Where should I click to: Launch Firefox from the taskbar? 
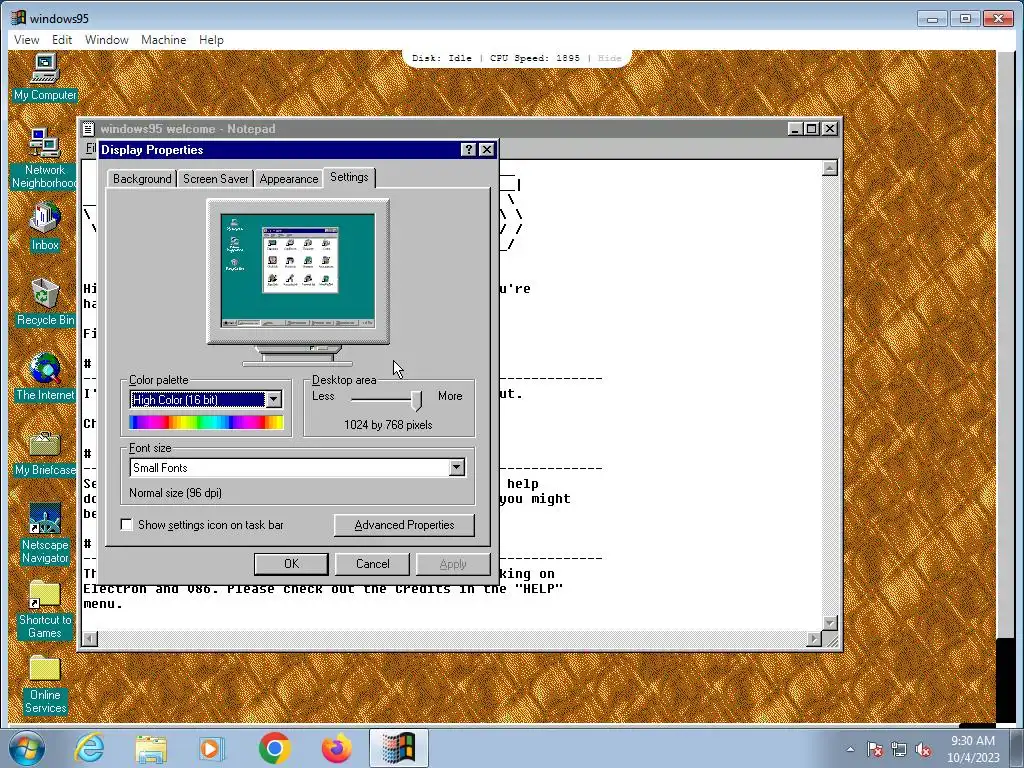336,748
